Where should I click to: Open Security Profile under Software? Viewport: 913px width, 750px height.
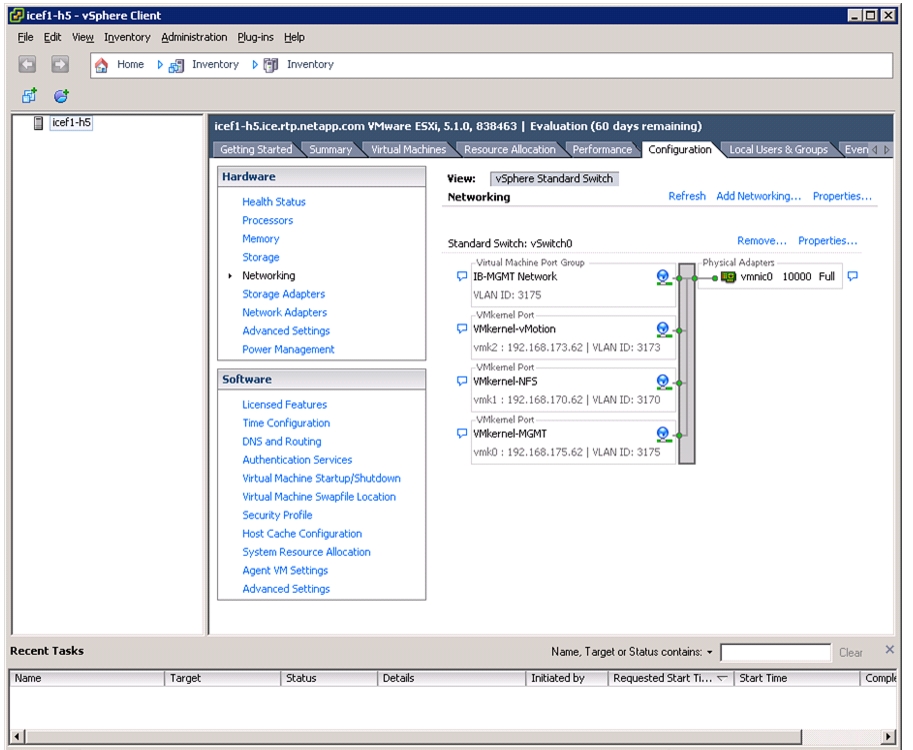click(x=277, y=515)
